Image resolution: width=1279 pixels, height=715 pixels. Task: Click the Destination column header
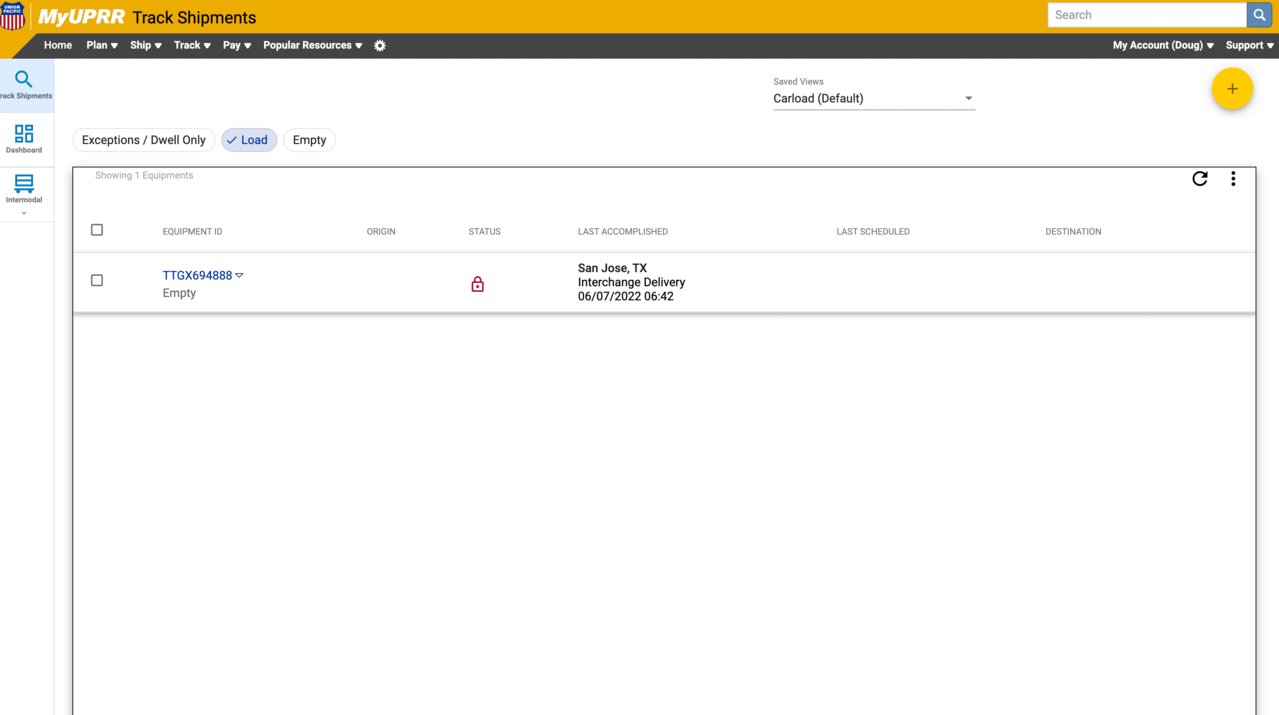point(1073,232)
